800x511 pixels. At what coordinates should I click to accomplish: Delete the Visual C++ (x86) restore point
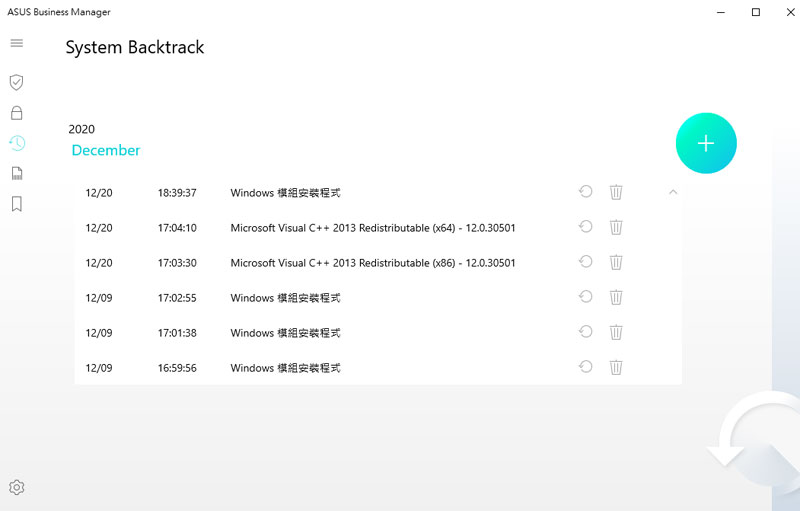(616, 262)
